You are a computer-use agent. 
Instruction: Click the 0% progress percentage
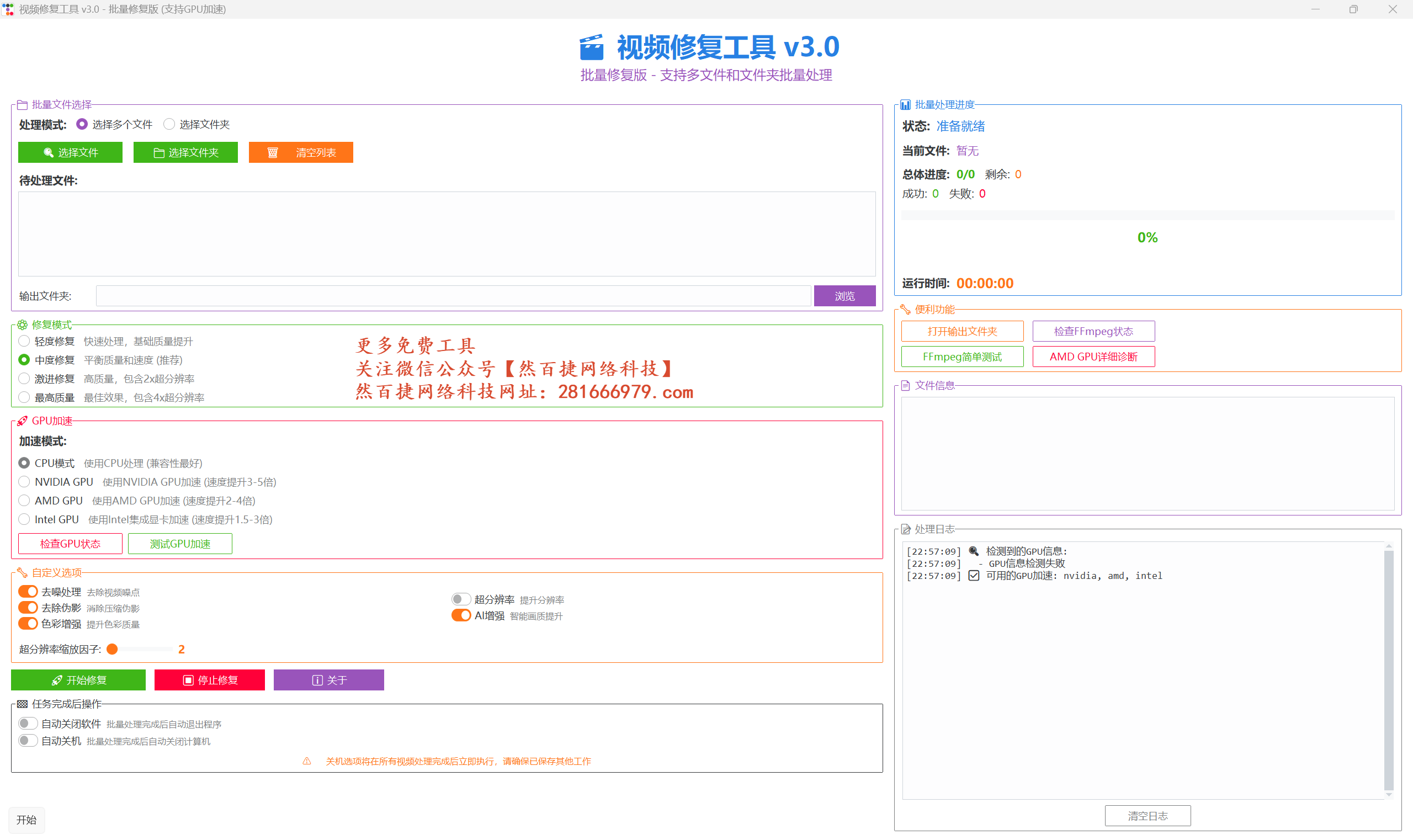point(1148,237)
